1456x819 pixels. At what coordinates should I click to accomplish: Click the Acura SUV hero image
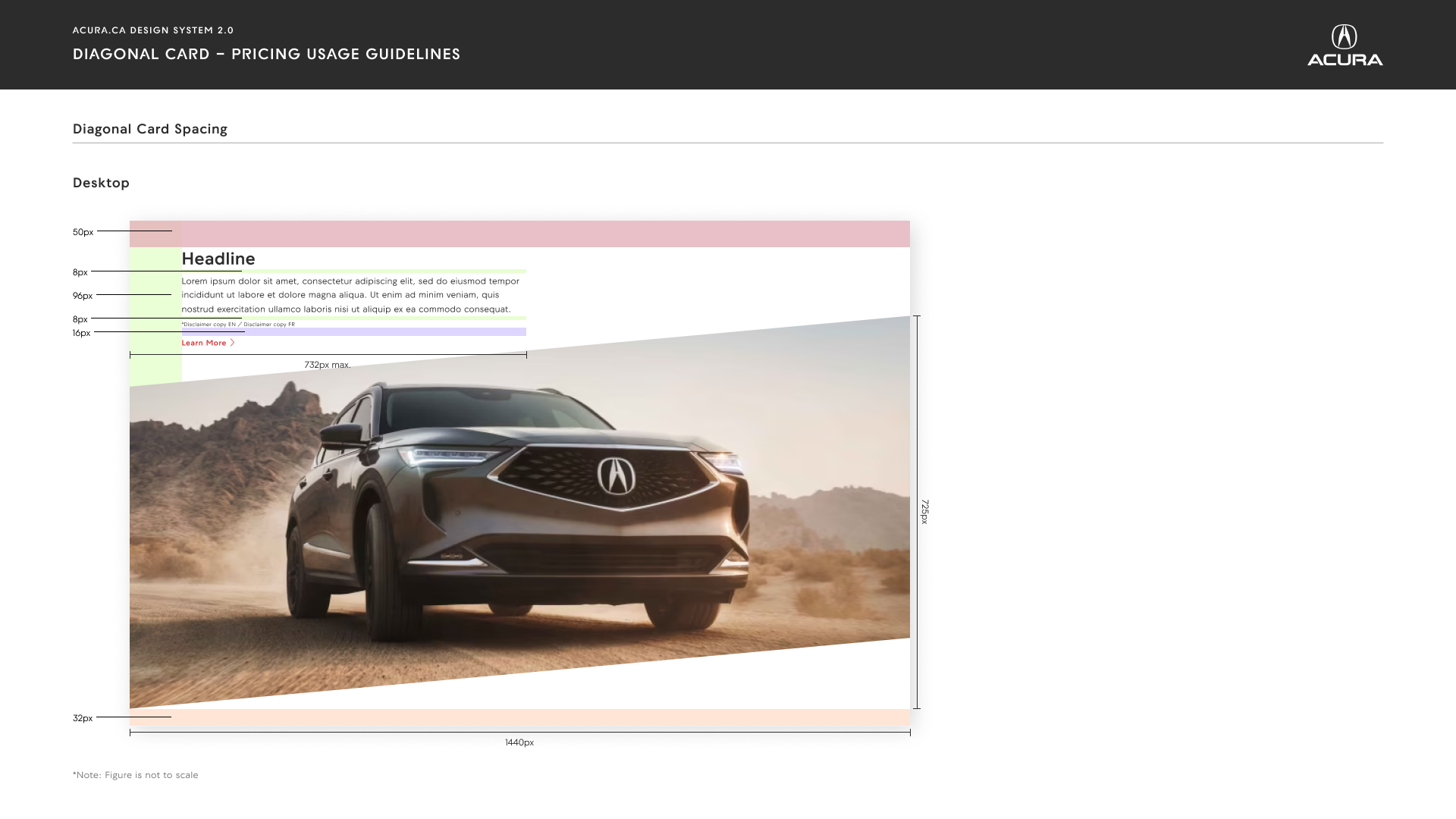[519, 512]
